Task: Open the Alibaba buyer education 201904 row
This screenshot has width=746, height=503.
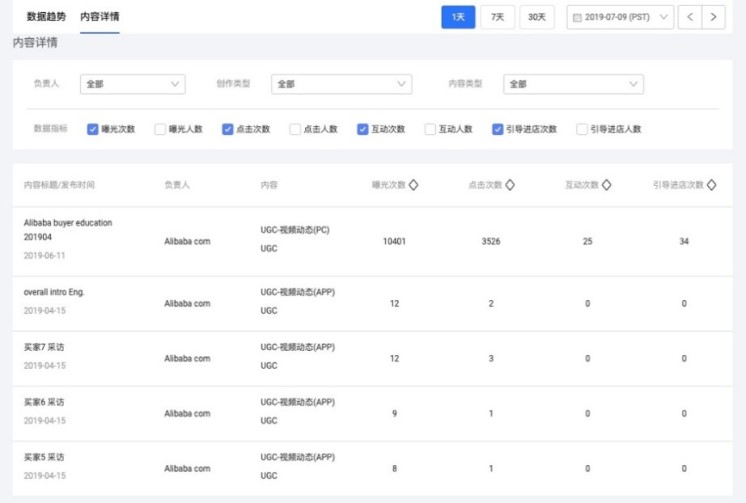Action: 68,230
